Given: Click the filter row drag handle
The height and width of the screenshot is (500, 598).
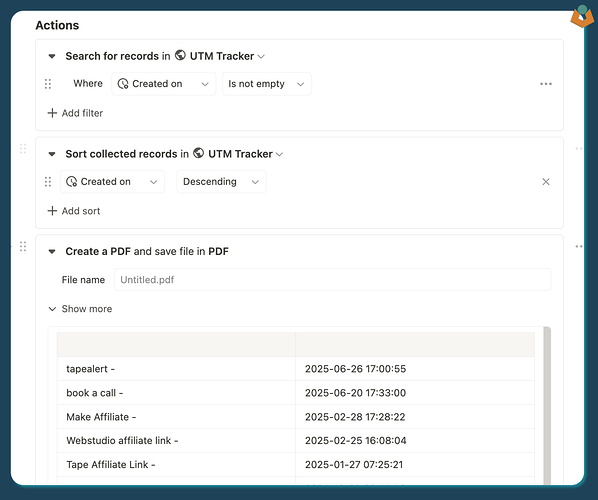Looking at the screenshot, I should 48,84.
